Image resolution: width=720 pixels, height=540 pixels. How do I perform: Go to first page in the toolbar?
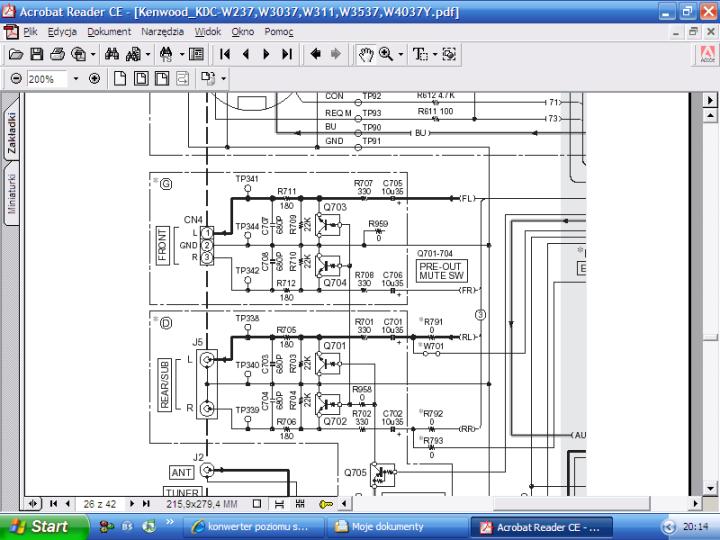pyautogui.click(x=225, y=55)
